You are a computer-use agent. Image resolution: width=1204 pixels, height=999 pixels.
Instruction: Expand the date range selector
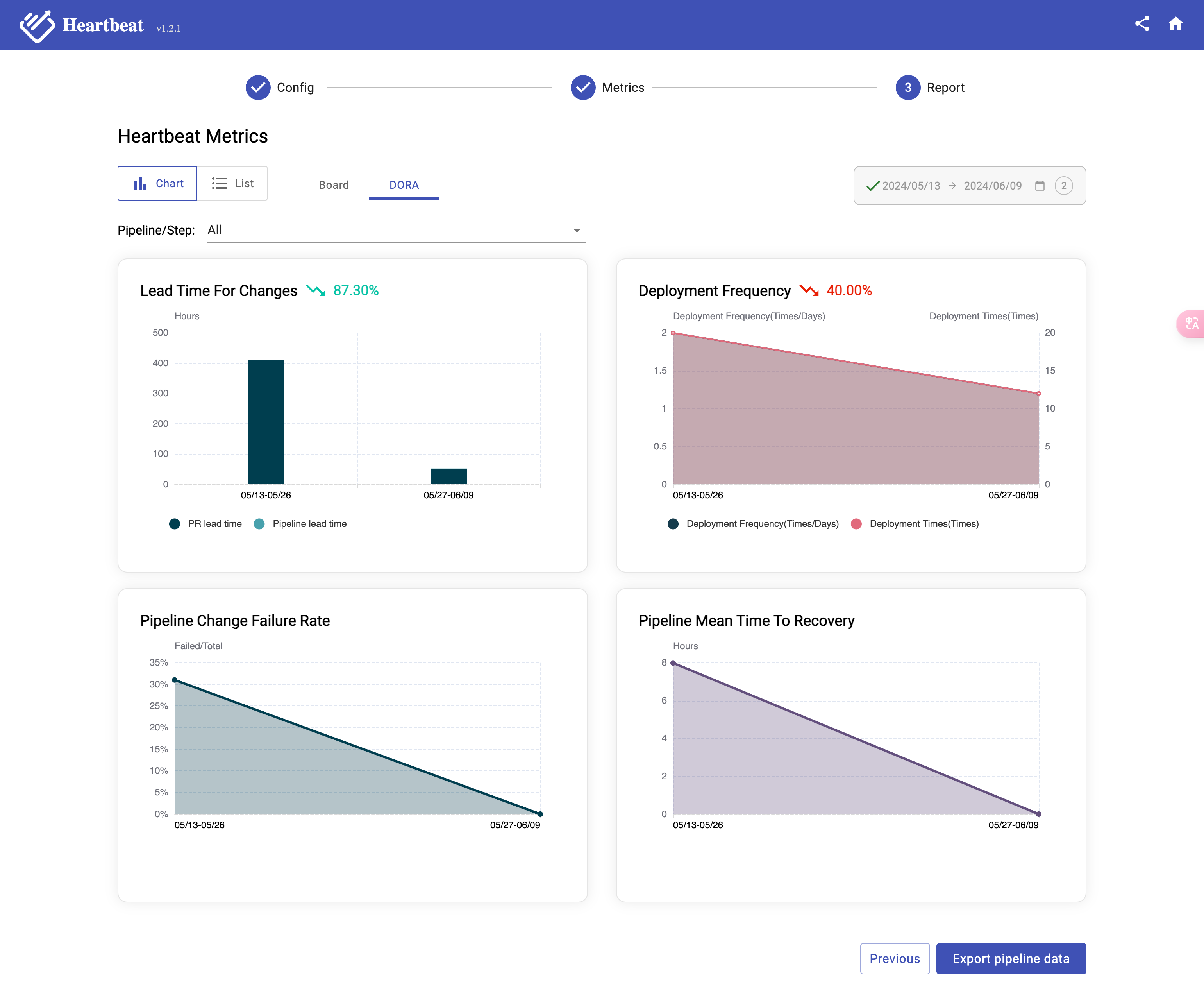click(x=952, y=186)
